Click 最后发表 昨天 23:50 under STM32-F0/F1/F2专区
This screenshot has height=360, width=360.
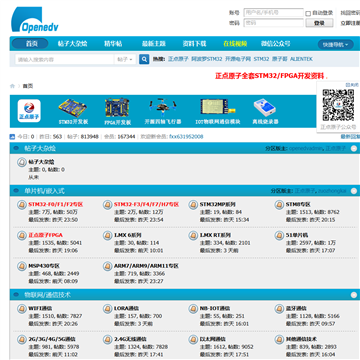(53, 220)
